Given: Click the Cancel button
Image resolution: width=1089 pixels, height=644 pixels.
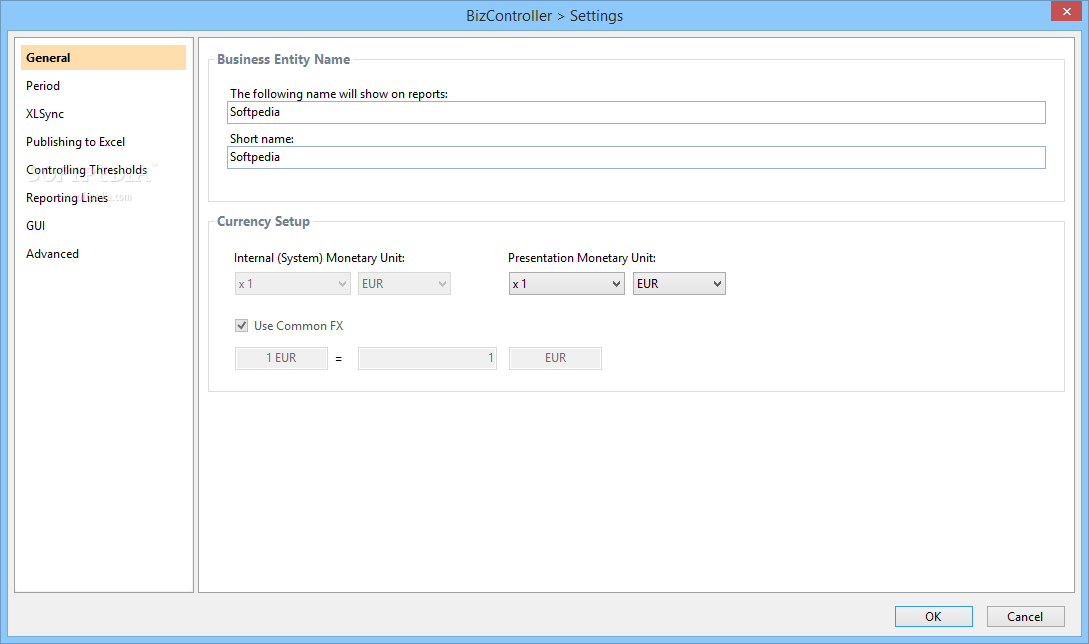Looking at the screenshot, I should 1025,617.
